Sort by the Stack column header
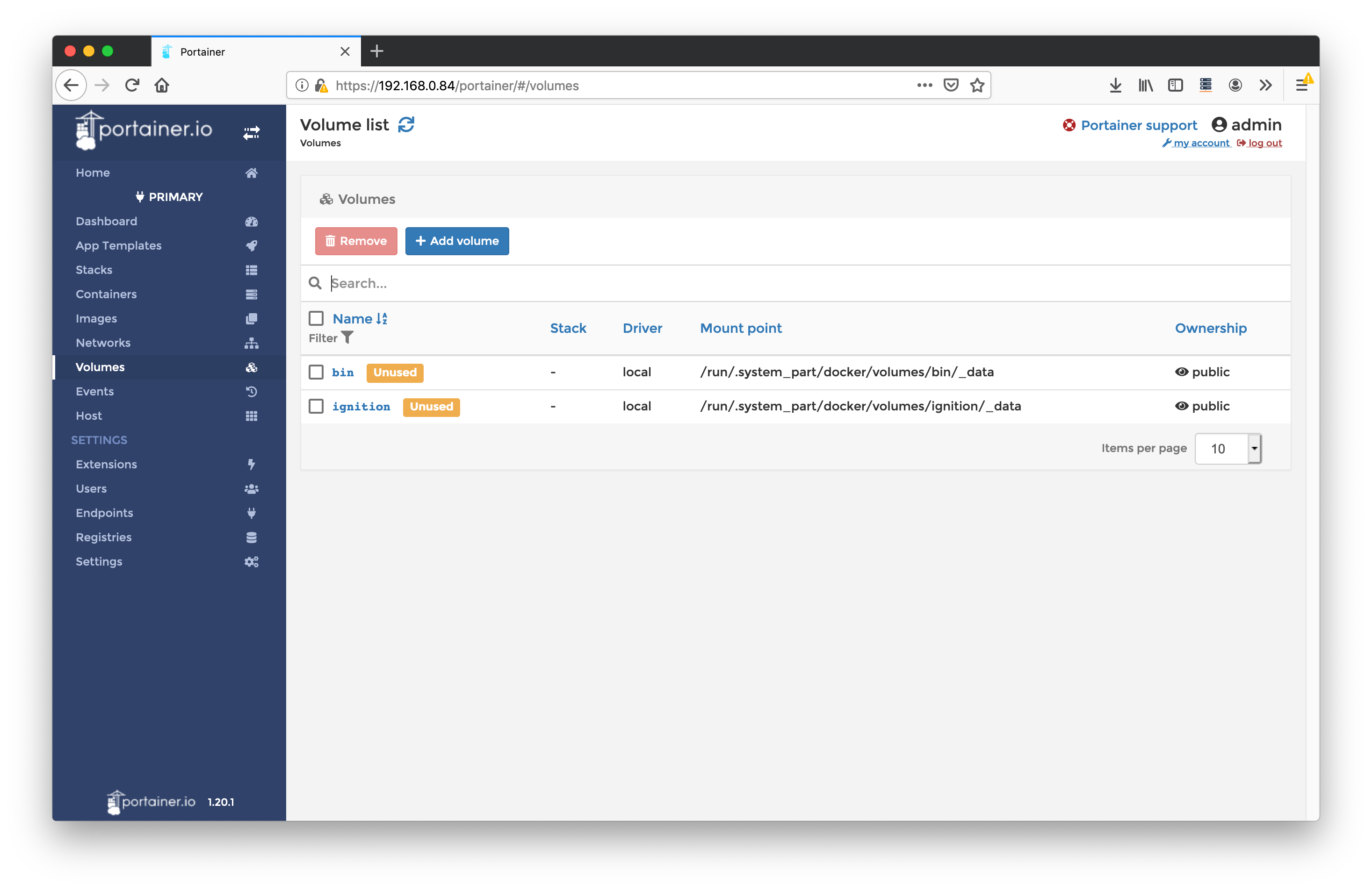This screenshot has height=890, width=1372. click(x=569, y=328)
